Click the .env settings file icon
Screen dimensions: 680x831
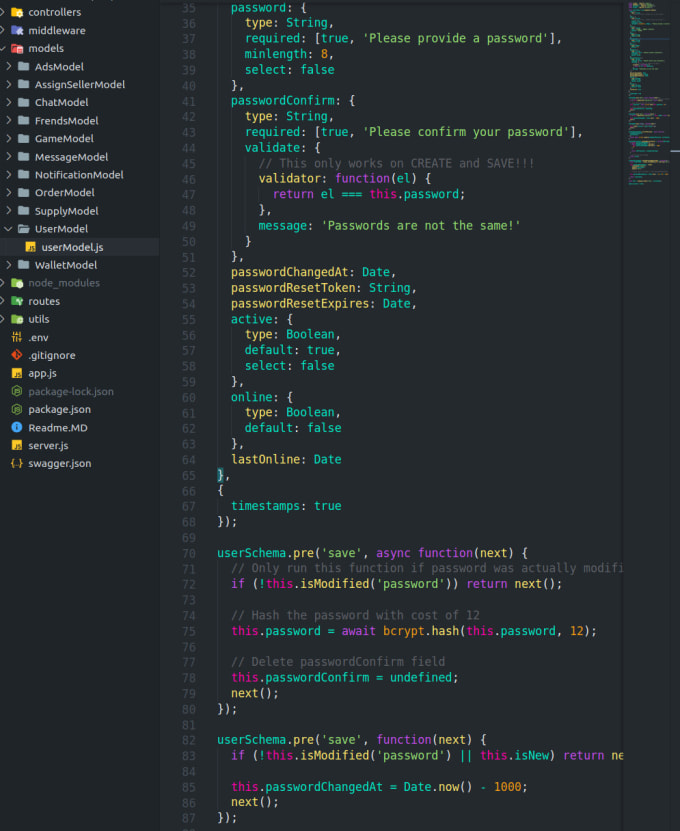tap(17, 337)
